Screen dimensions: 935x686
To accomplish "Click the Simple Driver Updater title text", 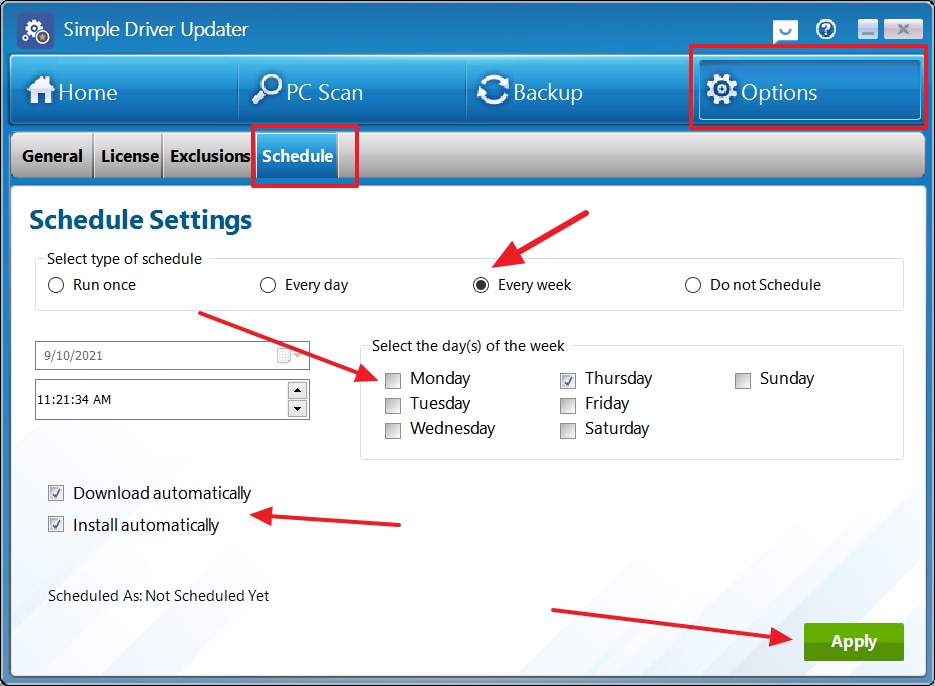I will tap(156, 30).
